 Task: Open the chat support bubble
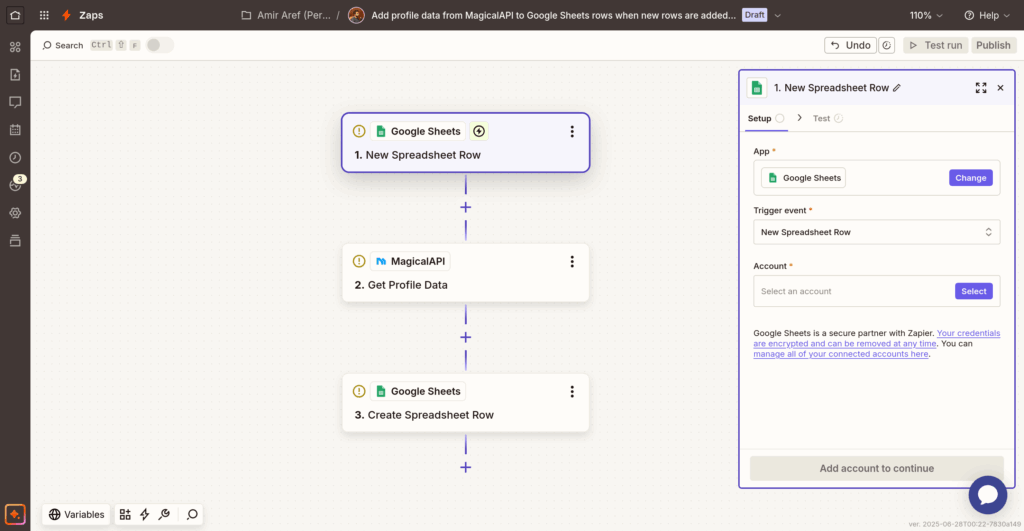coord(987,495)
